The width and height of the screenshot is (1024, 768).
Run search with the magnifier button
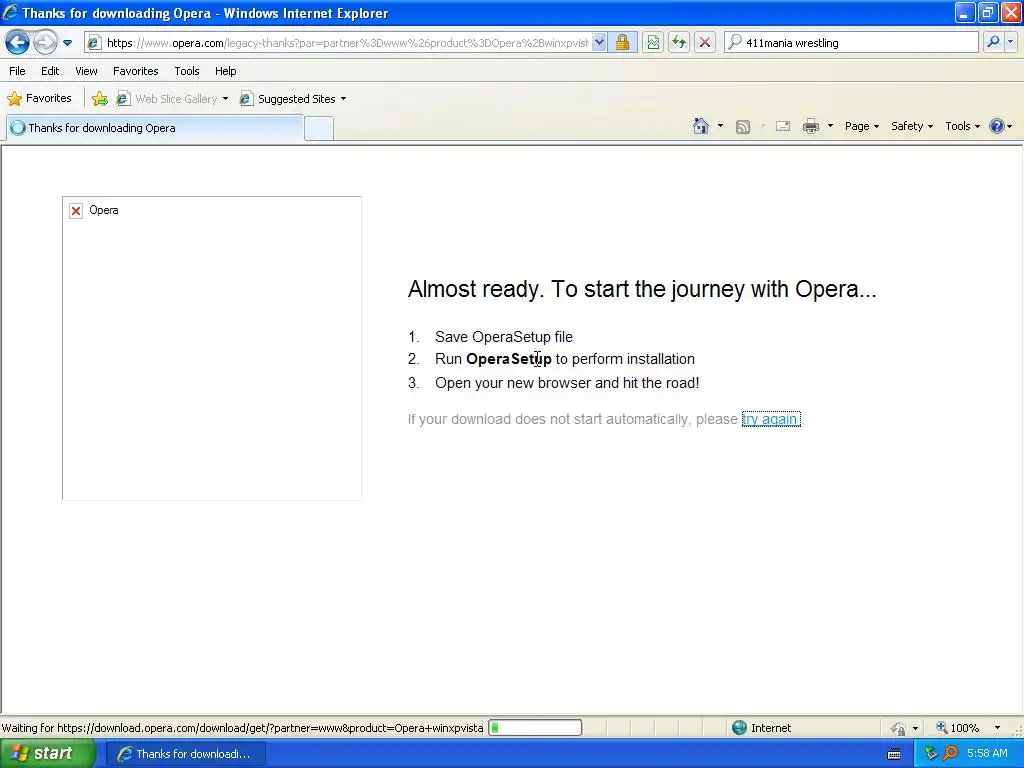coord(993,42)
